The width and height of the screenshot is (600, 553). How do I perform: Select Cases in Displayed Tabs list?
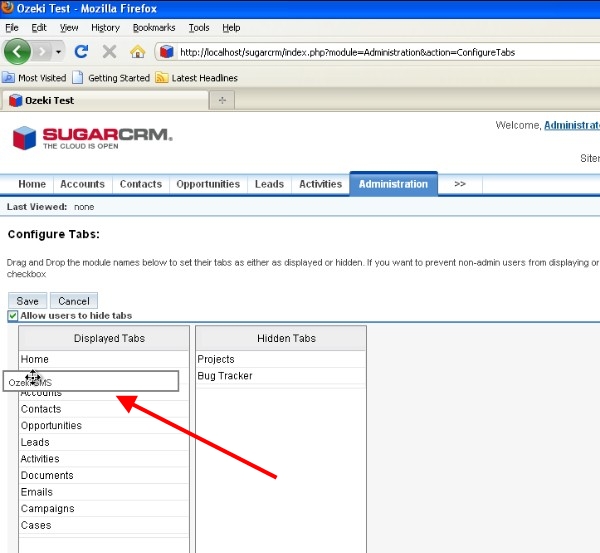[104, 525]
